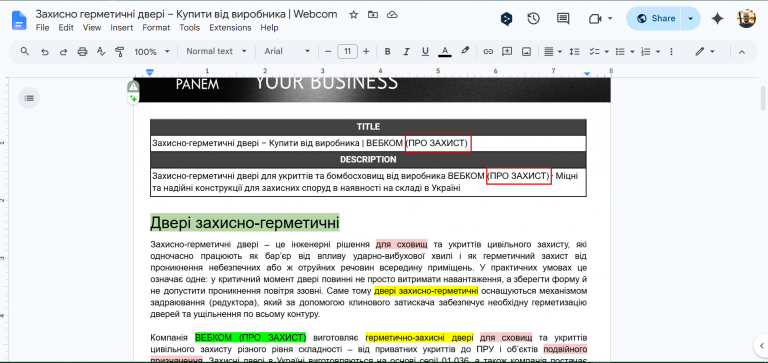Image resolution: width=768 pixels, height=363 pixels.
Task: Click the vertical scrollbar thumb
Action: (763, 97)
